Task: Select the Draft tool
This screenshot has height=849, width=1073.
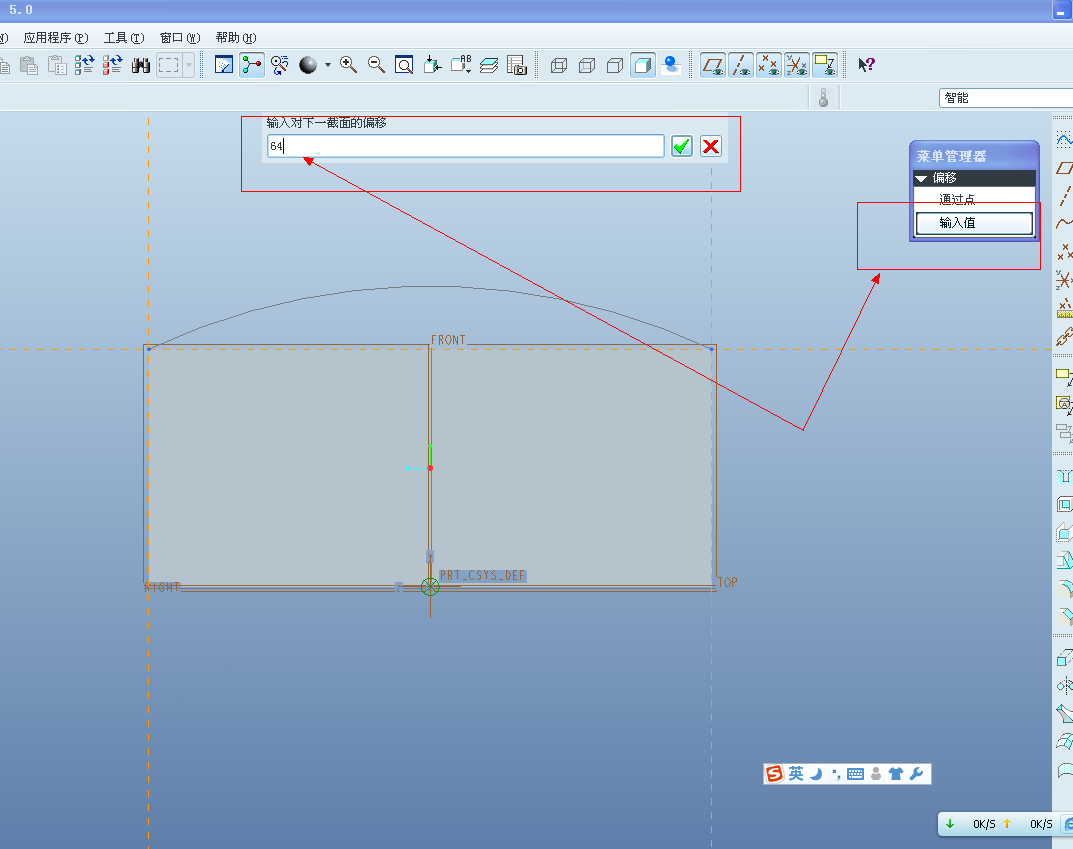Action: coord(1064,561)
